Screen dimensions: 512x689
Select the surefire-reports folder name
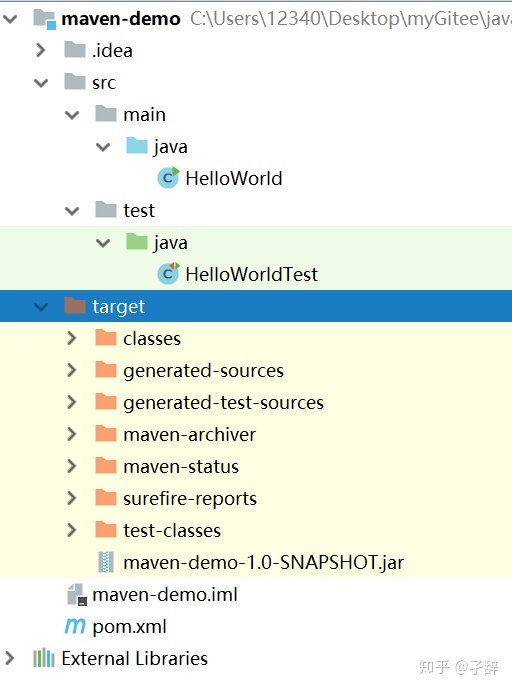click(190, 499)
